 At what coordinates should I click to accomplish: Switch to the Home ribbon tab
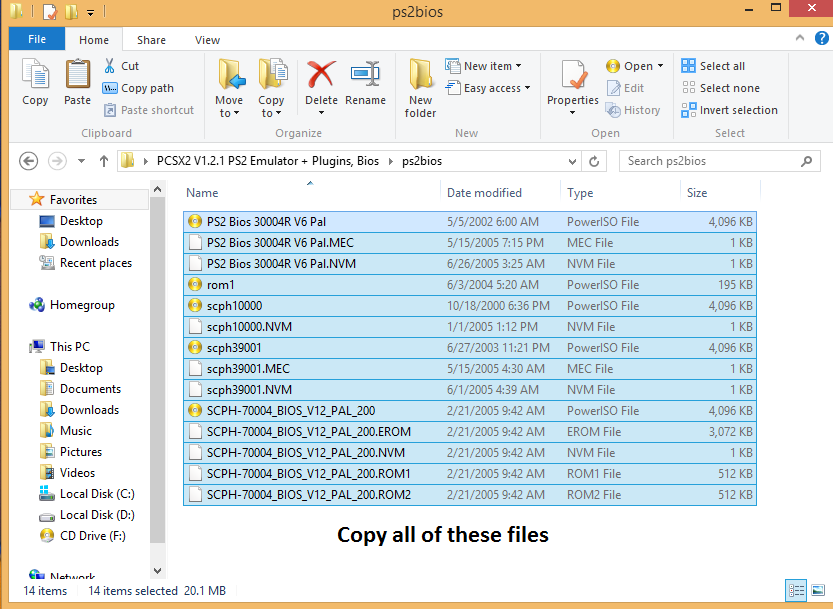point(94,40)
